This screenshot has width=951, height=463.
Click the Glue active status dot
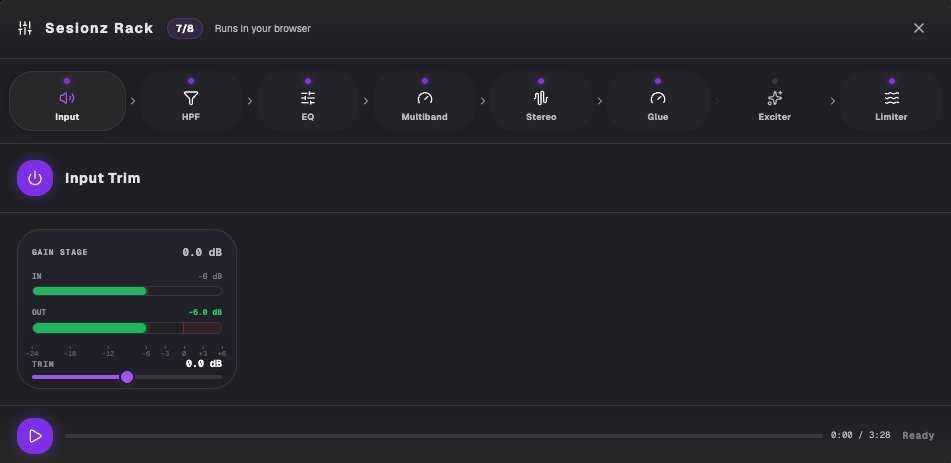click(658, 81)
